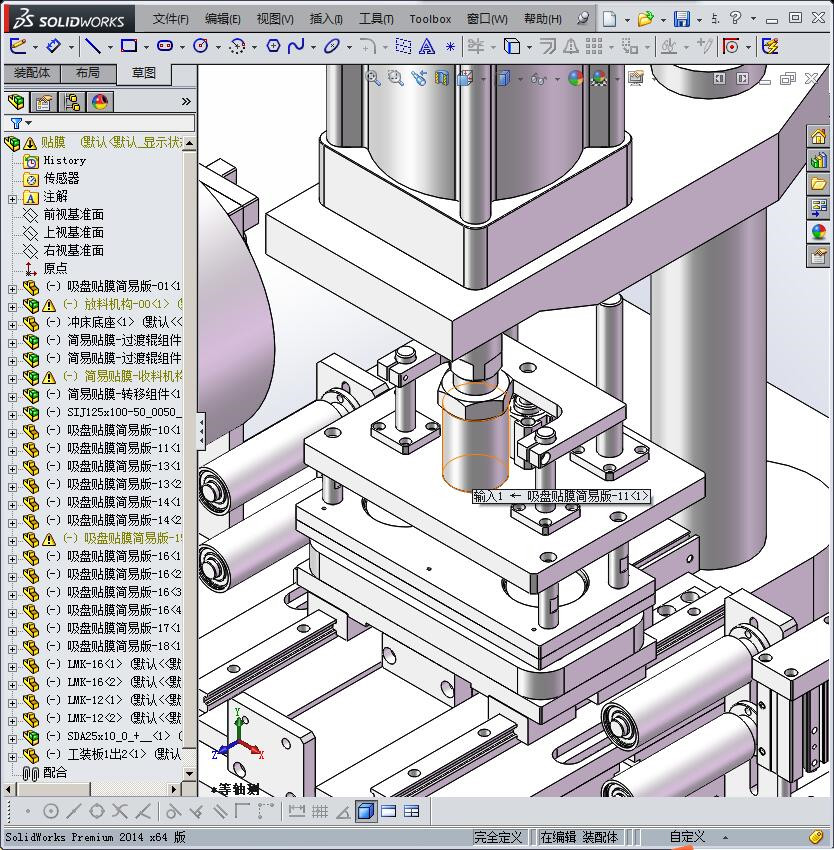Viewport: 834px width, 850px height.
Task: Click the Corner Rectangle sketch tool
Action: click(x=128, y=46)
